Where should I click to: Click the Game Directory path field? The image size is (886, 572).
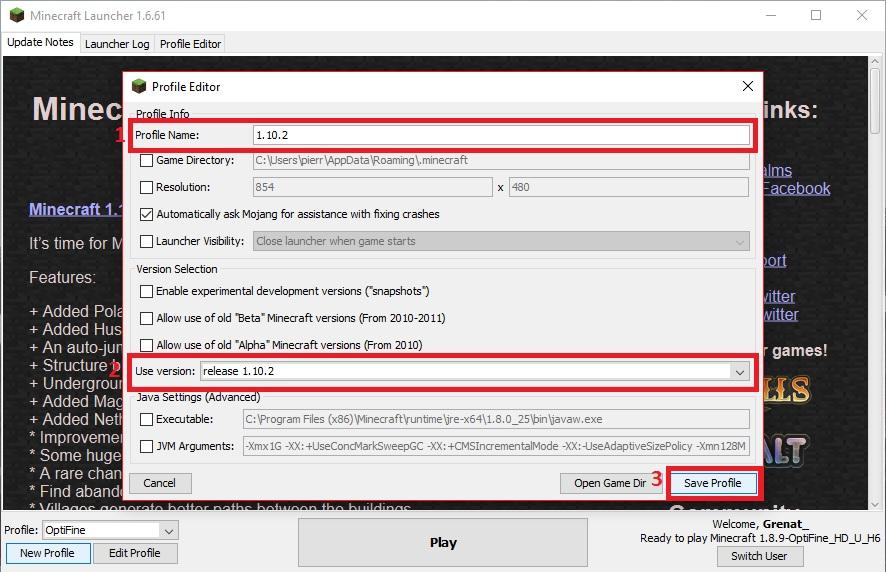[501, 161]
